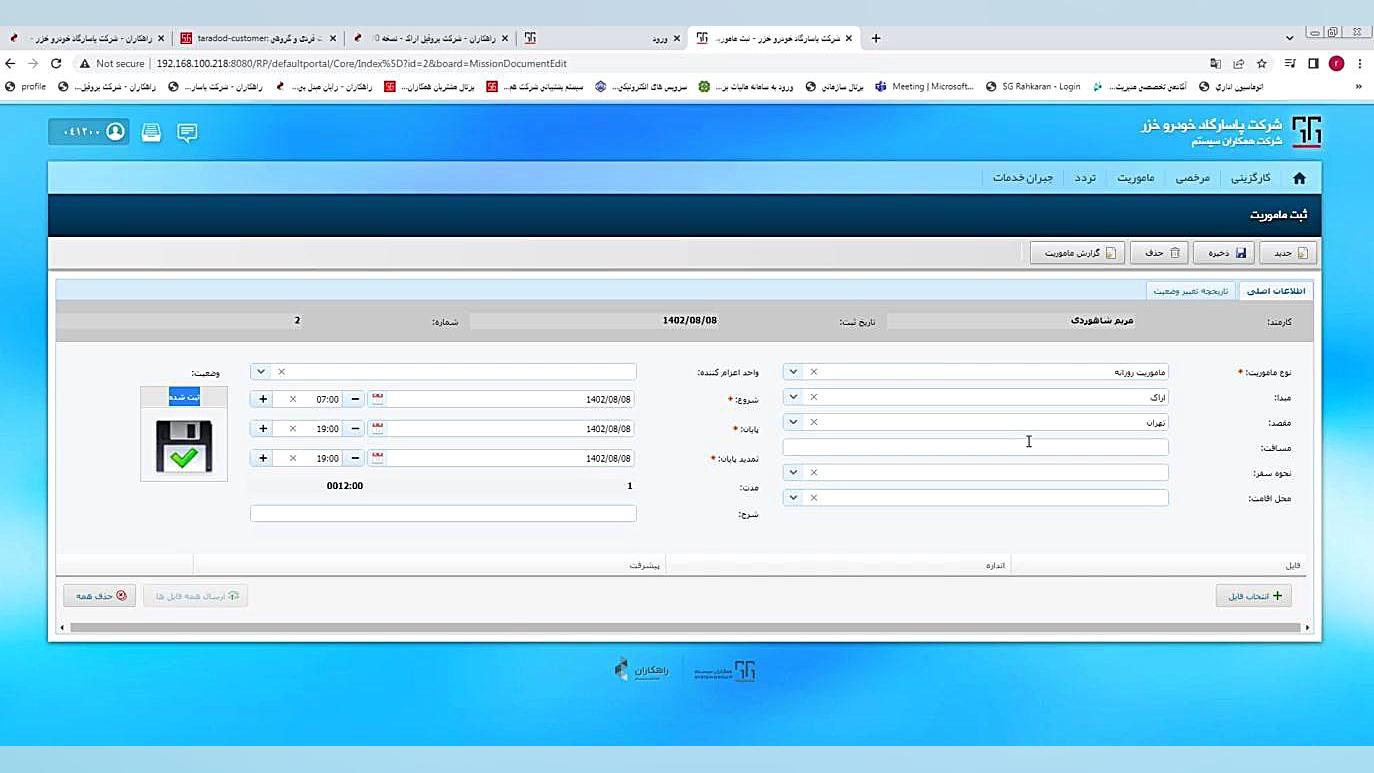
Task: Click the home icon in navigation bar
Action: pyautogui.click(x=1299, y=178)
